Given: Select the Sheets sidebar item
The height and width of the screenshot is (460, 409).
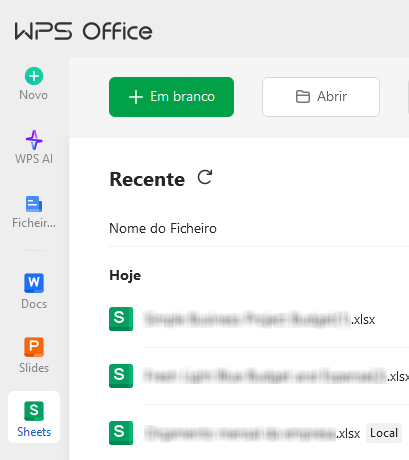Looking at the screenshot, I should [x=34, y=417].
